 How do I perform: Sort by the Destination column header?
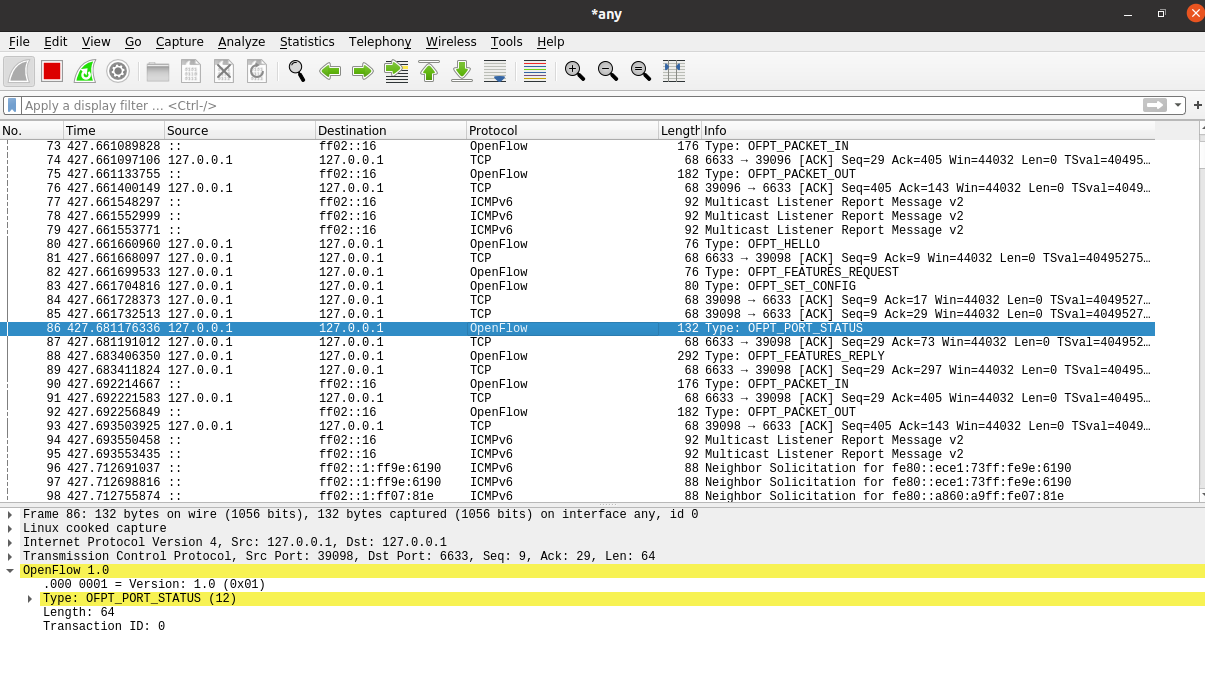click(391, 131)
